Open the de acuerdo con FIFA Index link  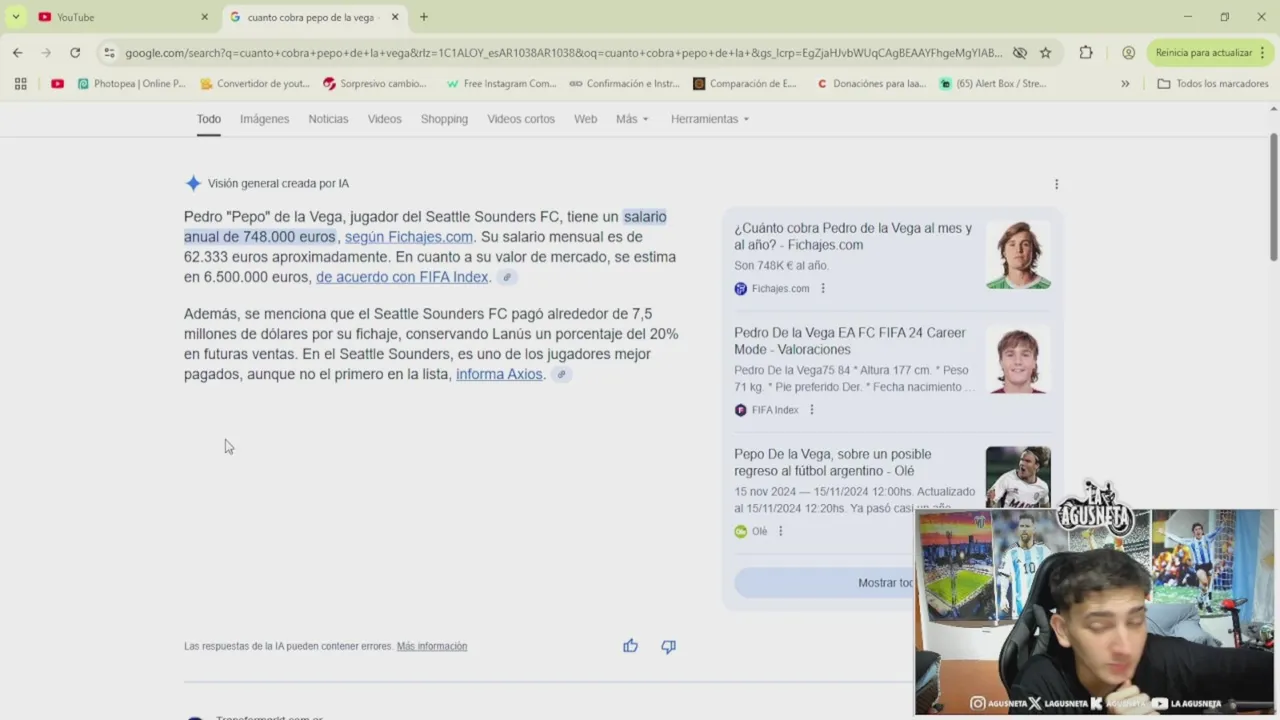(402, 277)
